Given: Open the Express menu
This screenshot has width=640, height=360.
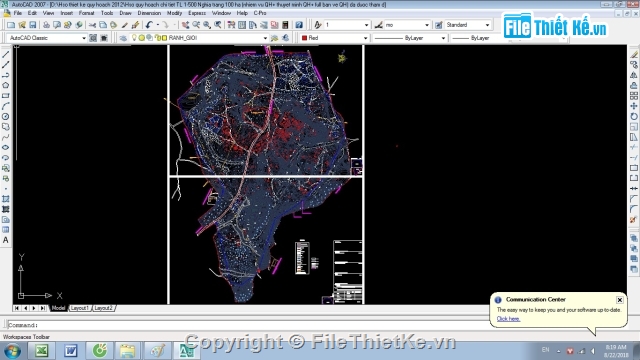Looking at the screenshot, I should click(x=197, y=13).
